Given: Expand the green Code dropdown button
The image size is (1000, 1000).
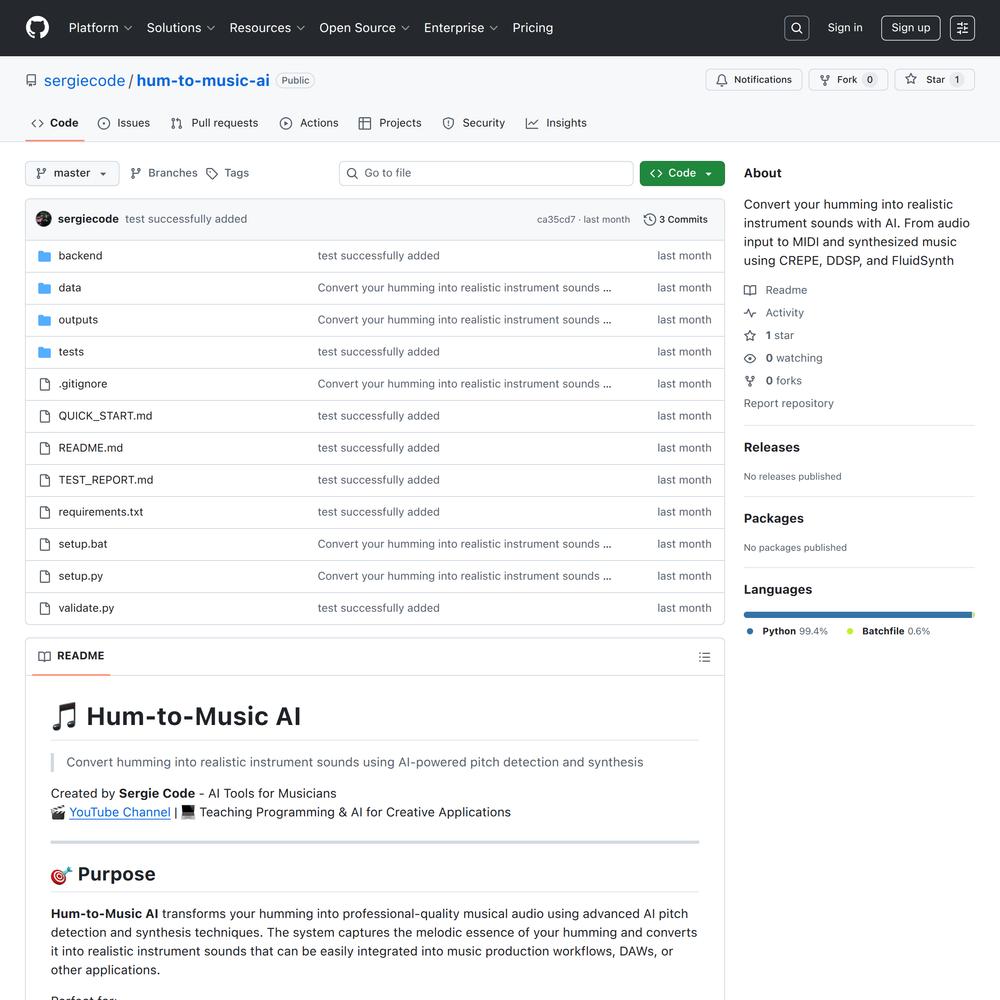Looking at the screenshot, I should click(x=682, y=173).
